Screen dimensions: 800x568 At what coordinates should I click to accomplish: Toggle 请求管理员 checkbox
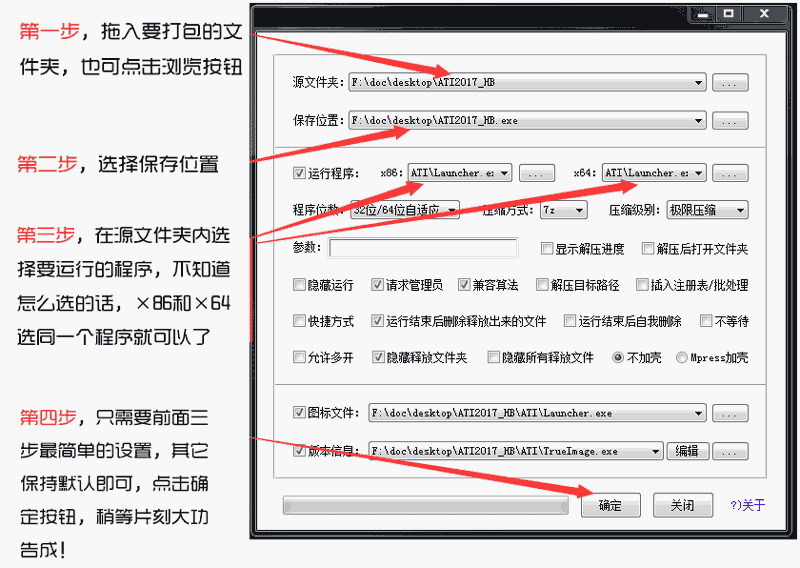click(x=377, y=285)
